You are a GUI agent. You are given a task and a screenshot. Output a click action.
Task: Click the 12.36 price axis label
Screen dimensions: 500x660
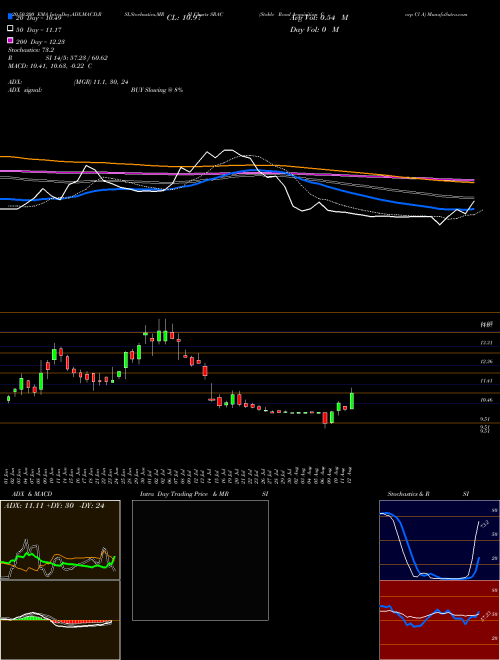(x=487, y=362)
